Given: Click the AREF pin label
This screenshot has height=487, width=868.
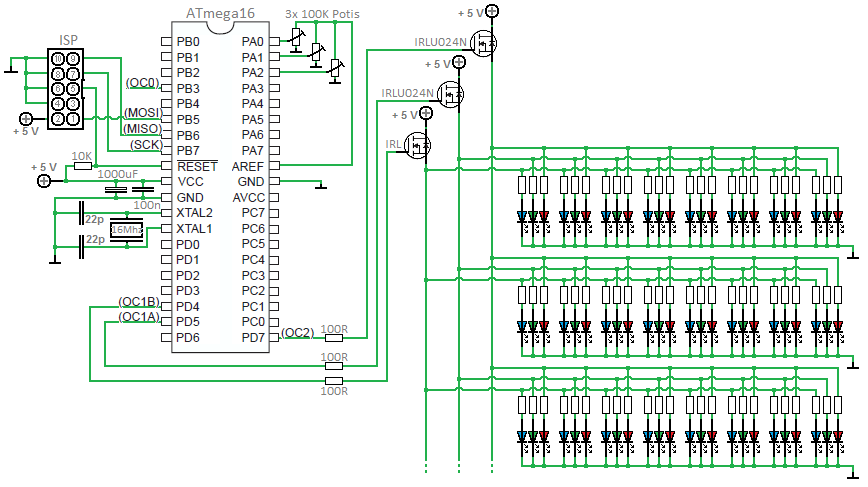Looking at the screenshot, I should 247,166.
